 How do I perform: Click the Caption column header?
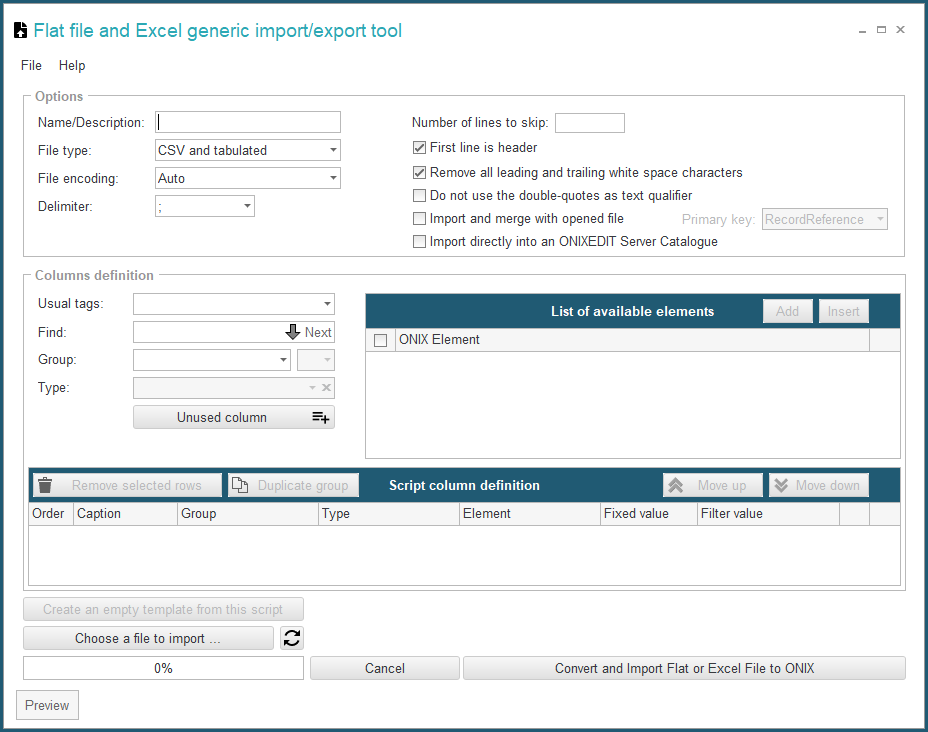pos(125,514)
